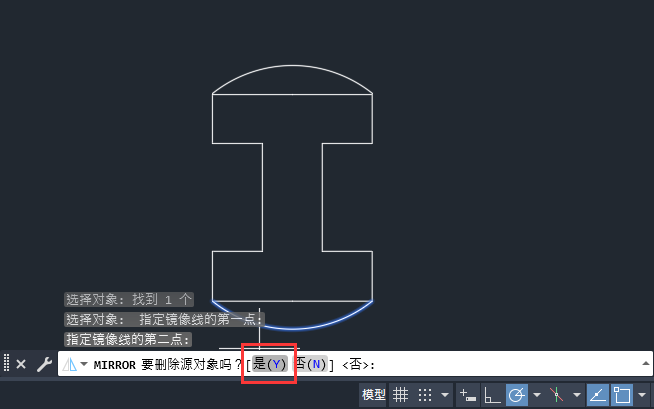The height and width of the screenshot is (409, 654).
Task: Toggle polar tracking icon
Action: (x=517, y=394)
